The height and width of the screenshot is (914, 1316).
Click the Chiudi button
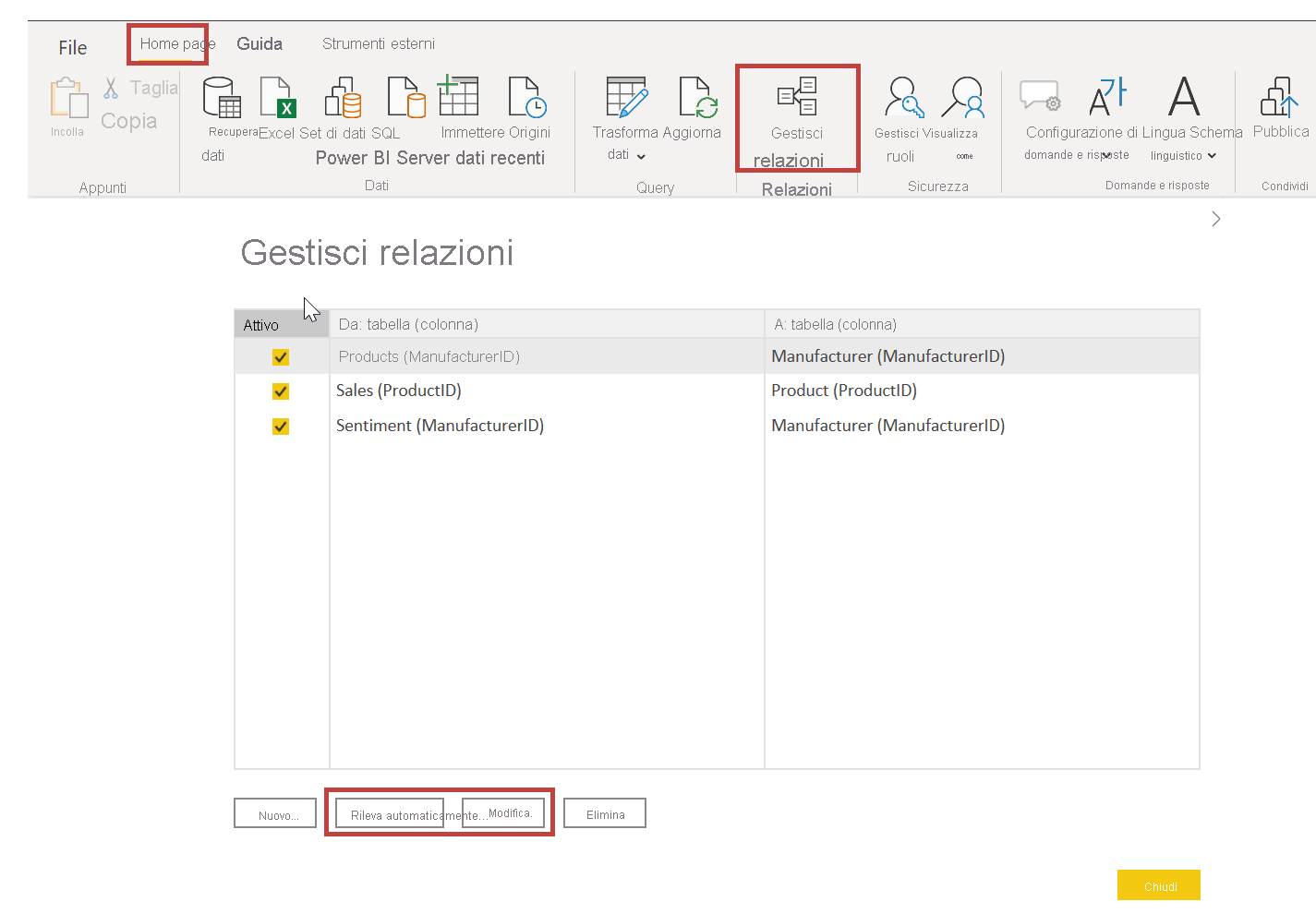click(1159, 885)
